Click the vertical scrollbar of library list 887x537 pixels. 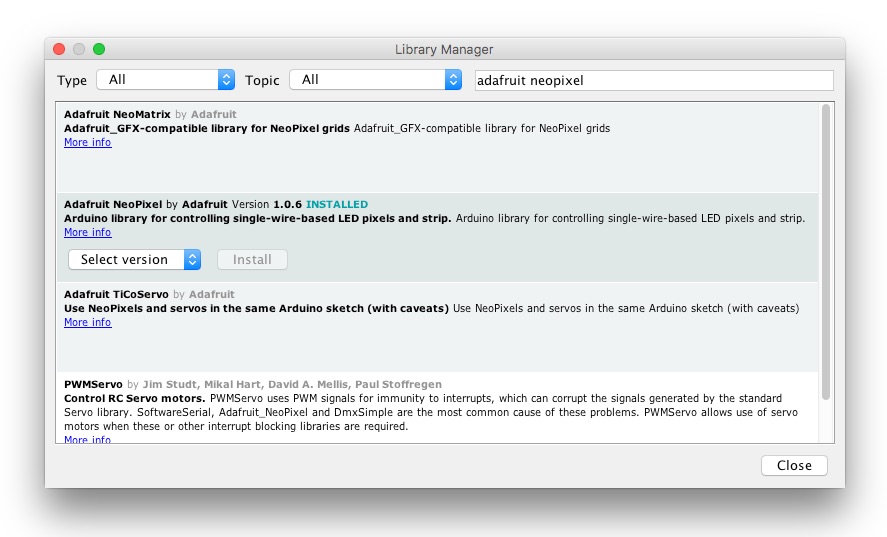click(825, 250)
